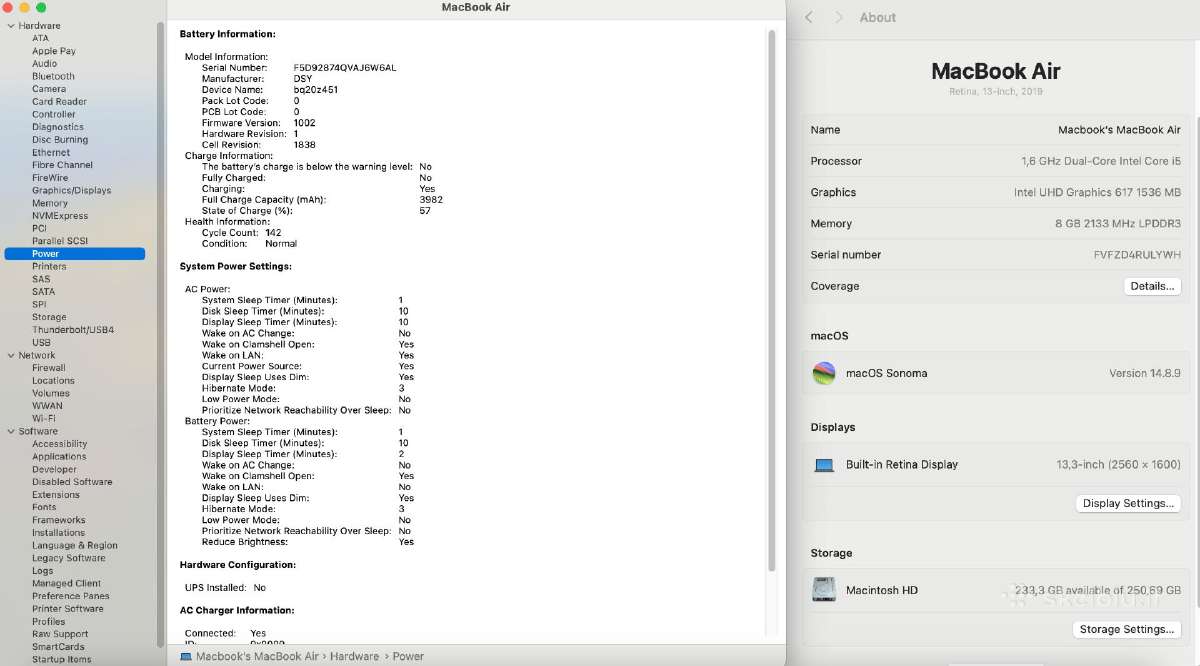Select Camera in the sidebar
The image size is (1200, 666).
tap(49, 89)
